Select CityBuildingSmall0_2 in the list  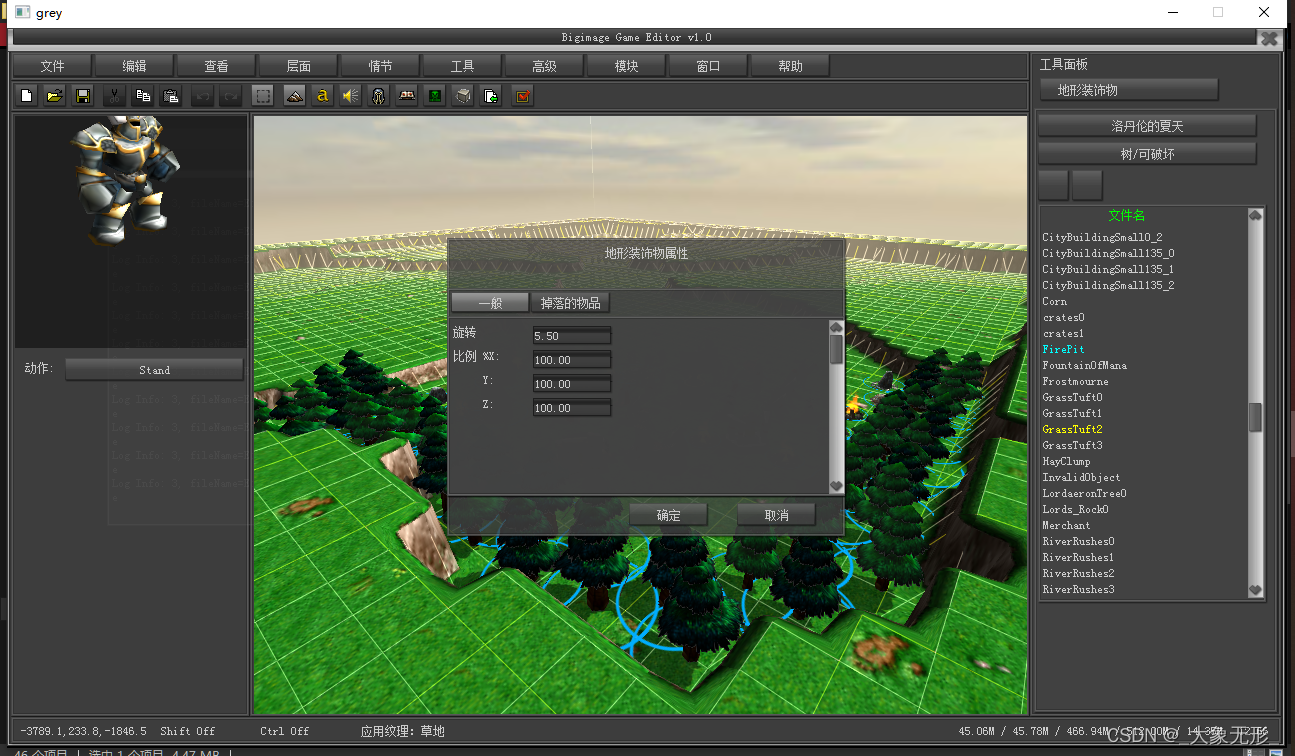click(1102, 238)
